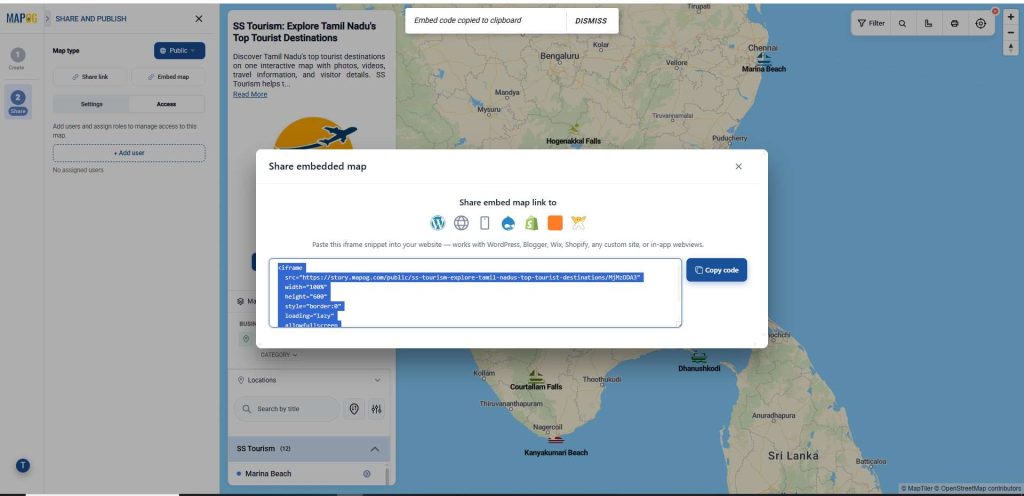The width and height of the screenshot is (1024, 496).
Task: Click inside the iframe code textbox
Action: pyautogui.click(x=475, y=292)
